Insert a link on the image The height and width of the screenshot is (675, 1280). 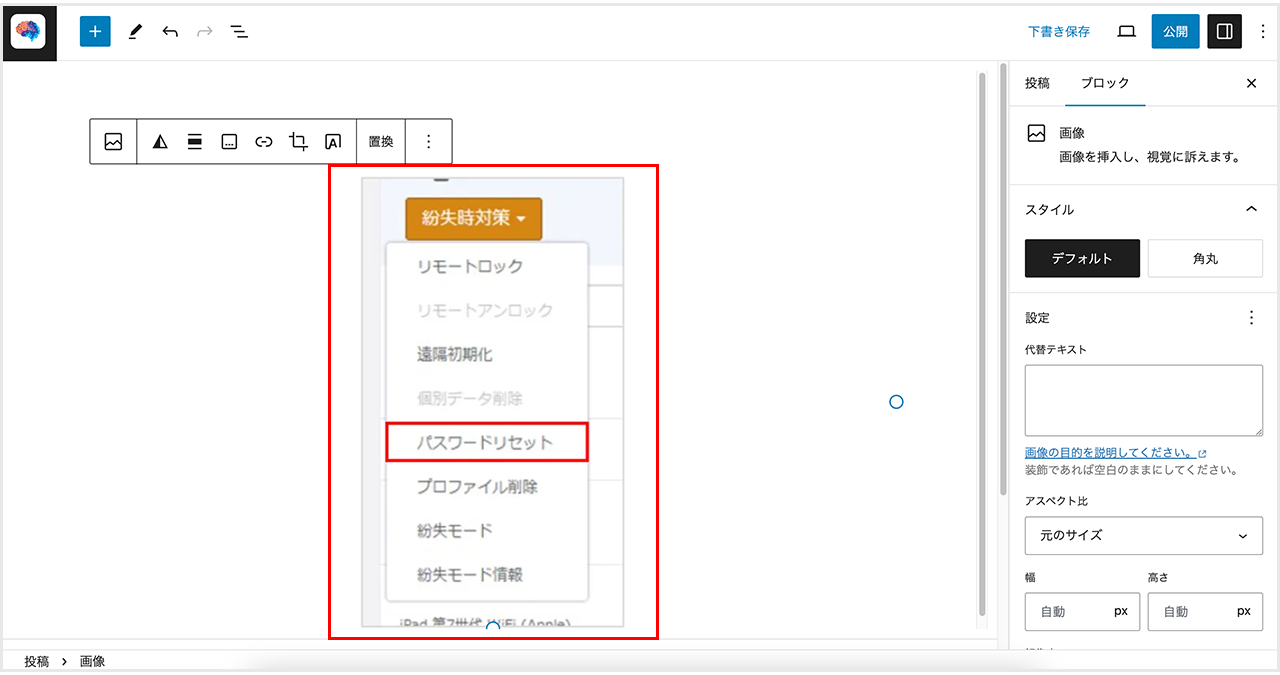click(263, 142)
